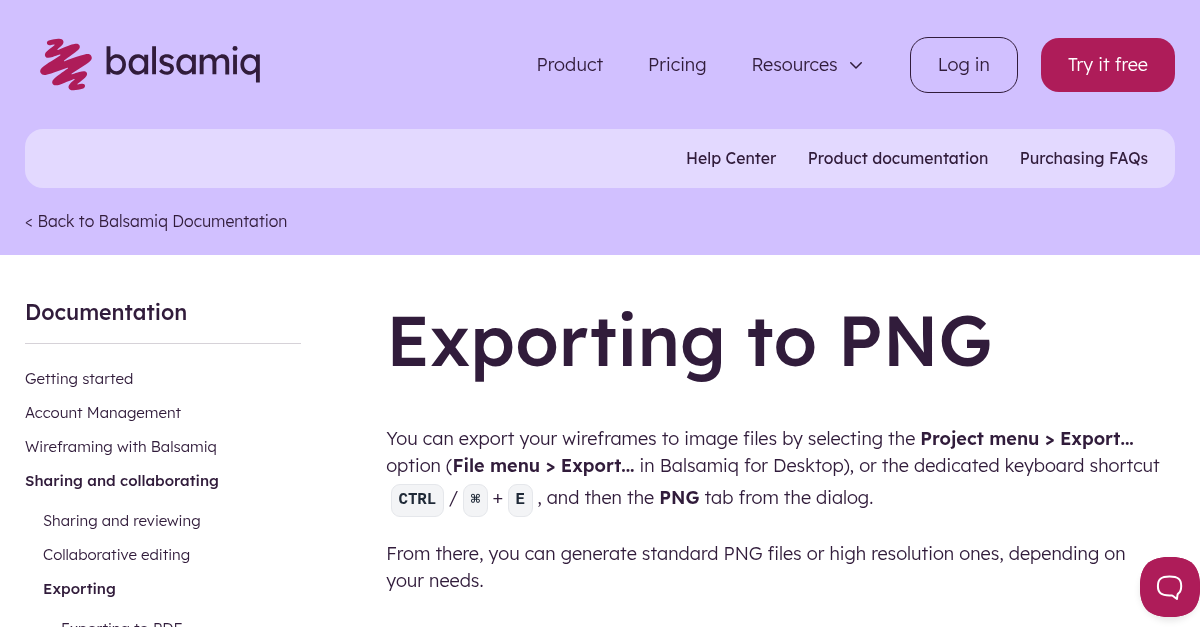This screenshot has width=1200, height=627.
Task: Click the Try it free button
Action: (x=1107, y=64)
